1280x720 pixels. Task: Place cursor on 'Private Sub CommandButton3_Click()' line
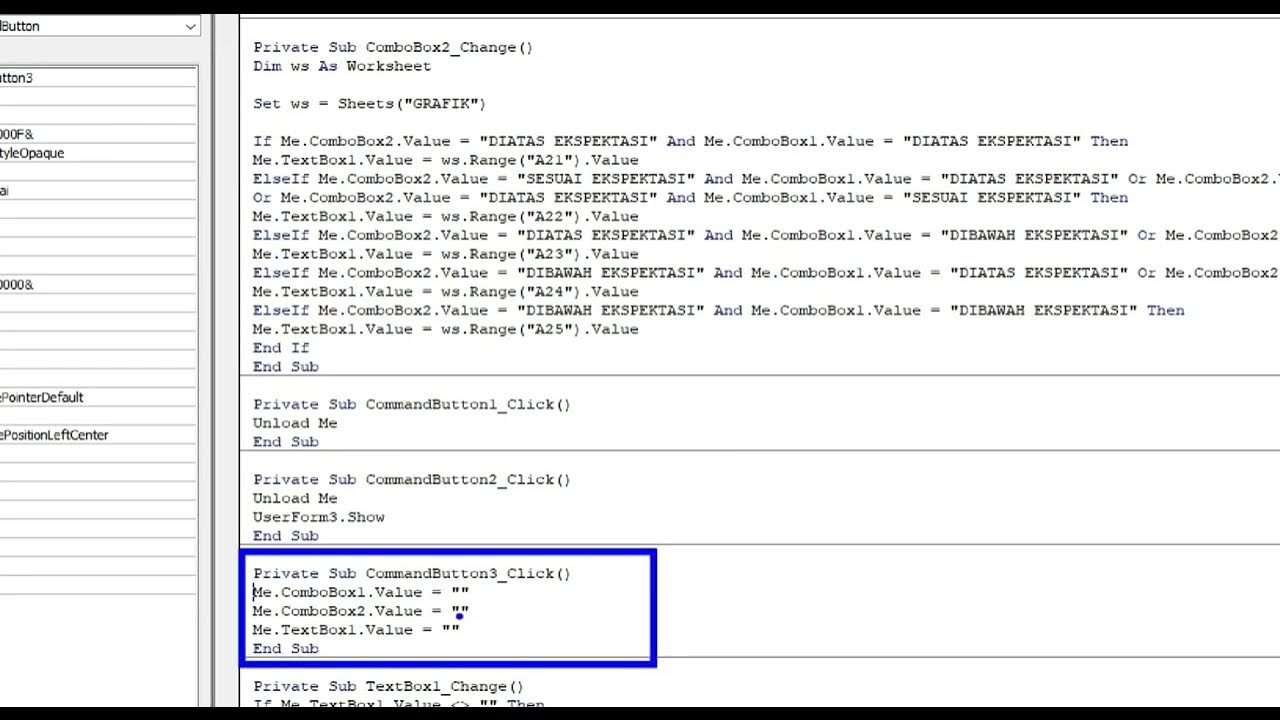[412, 574]
